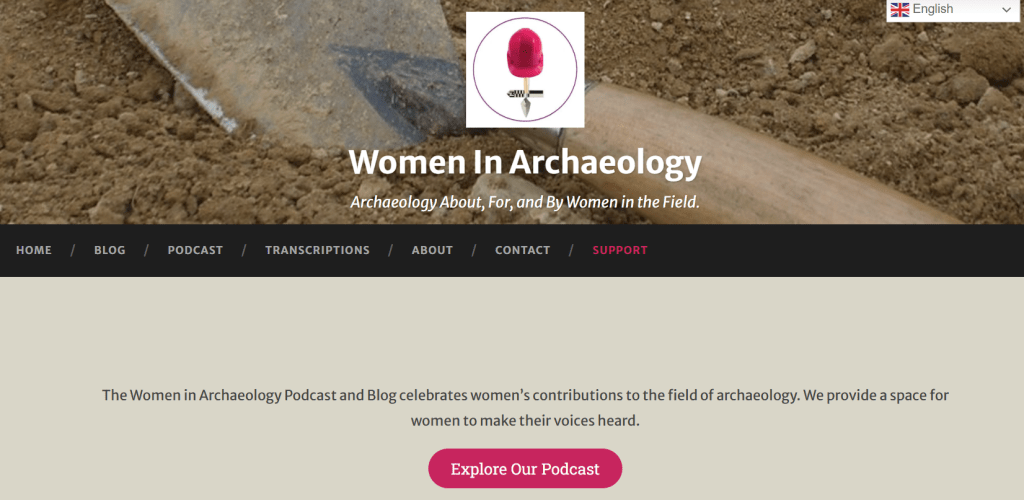Click the UK flag language icon
Viewport: 1024px width, 500px height.
[x=900, y=10]
